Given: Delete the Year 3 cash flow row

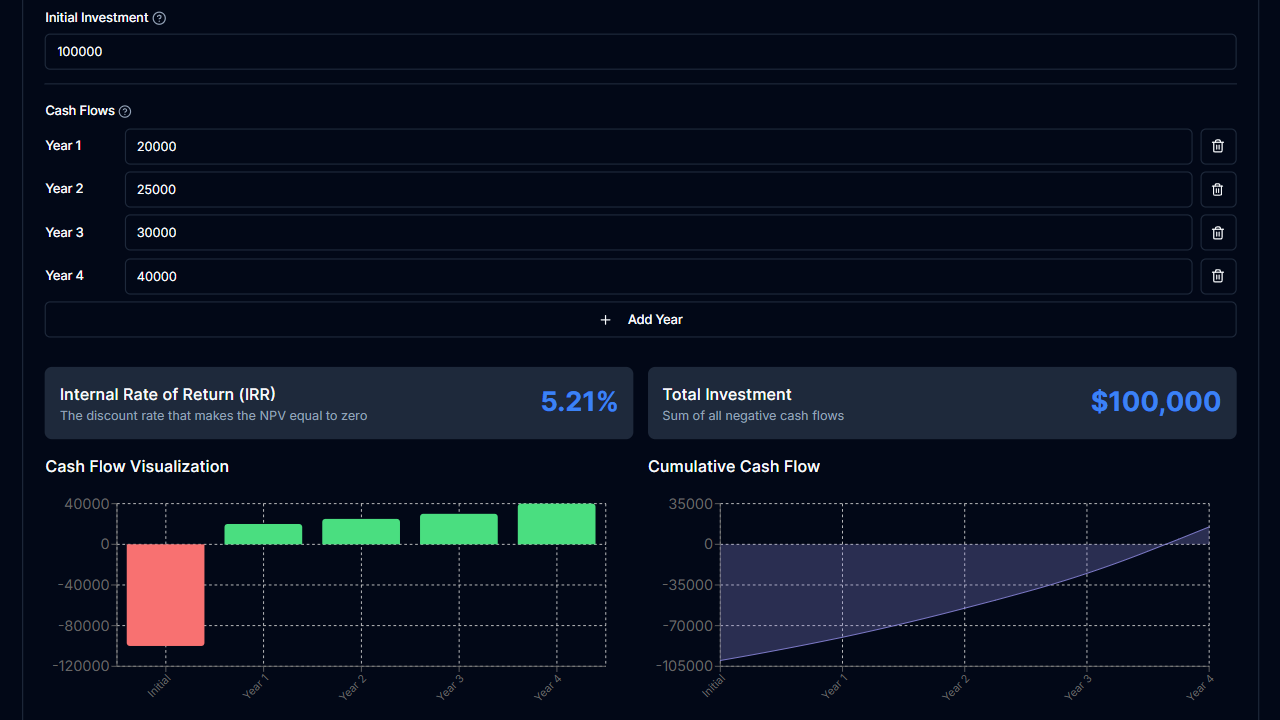Looking at the screenshot, I should point(1218,232).
